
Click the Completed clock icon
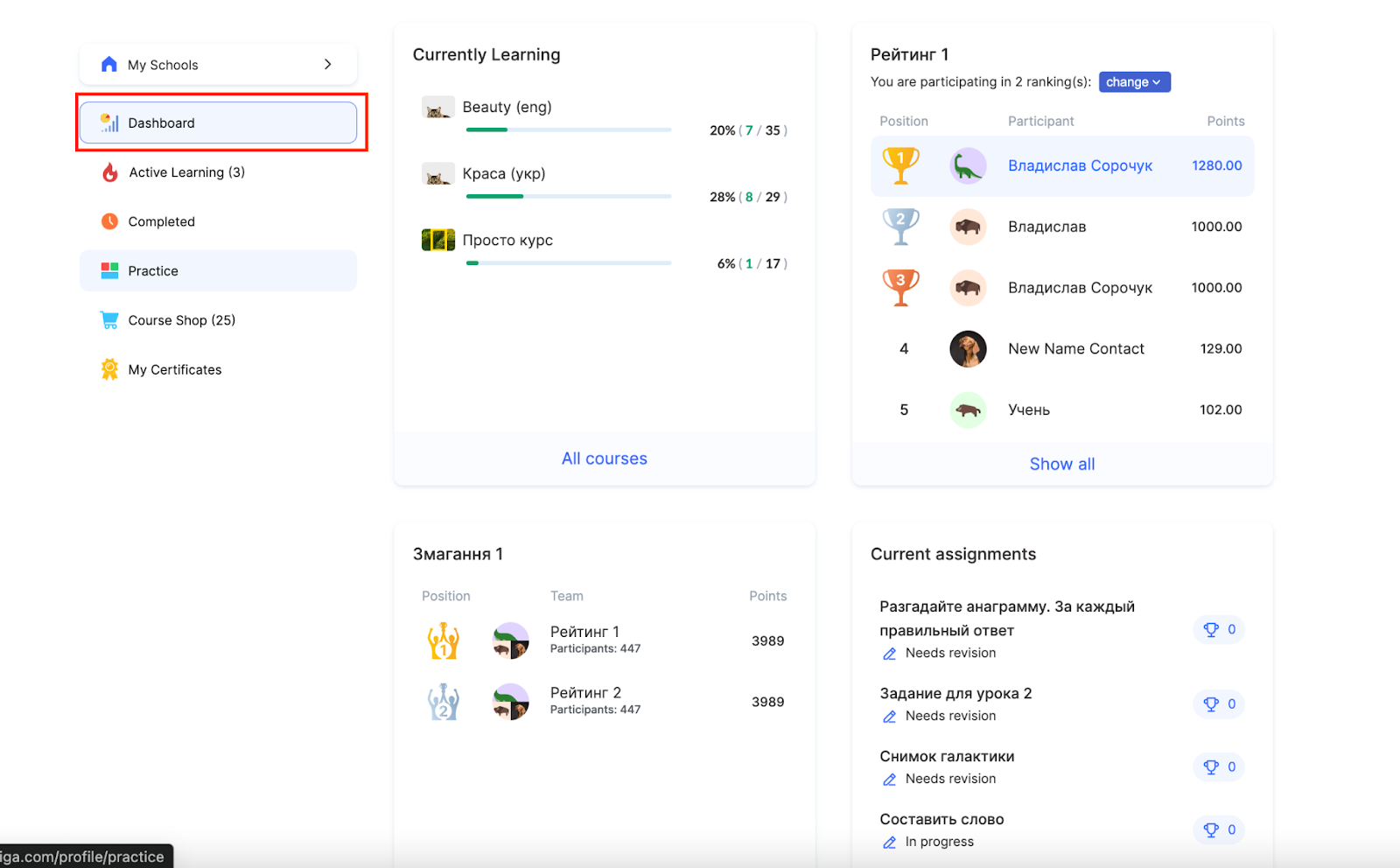[109, 221]
